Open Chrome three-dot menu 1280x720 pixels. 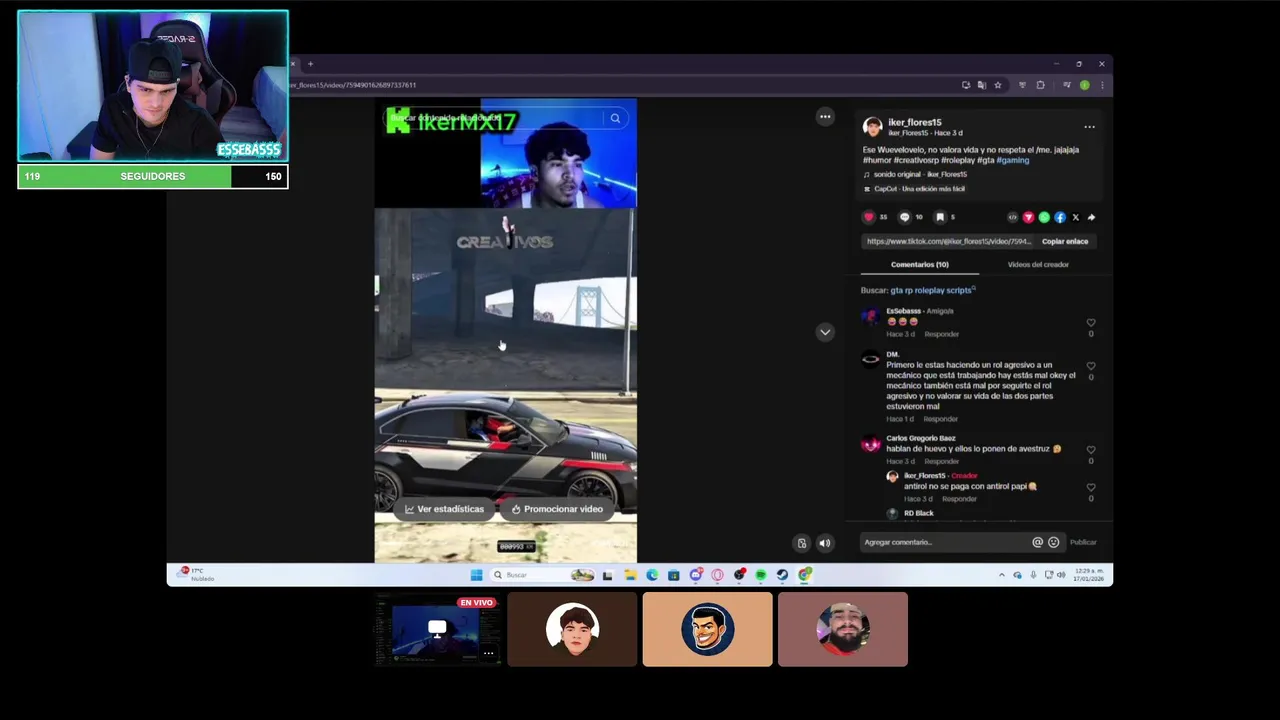pyautogui.click(x=1101, y=85)
